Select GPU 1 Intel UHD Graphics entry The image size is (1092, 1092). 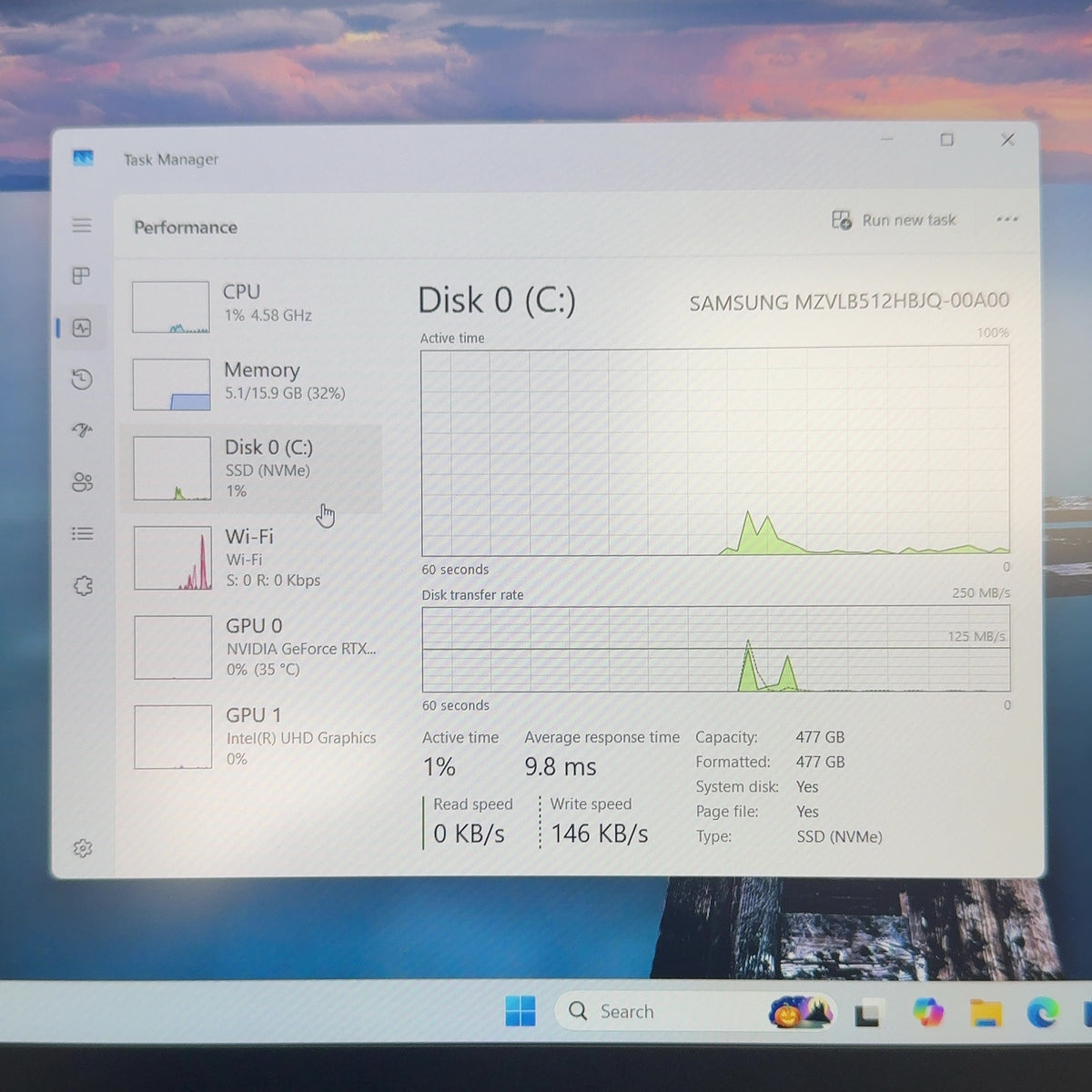click(254, 736)
